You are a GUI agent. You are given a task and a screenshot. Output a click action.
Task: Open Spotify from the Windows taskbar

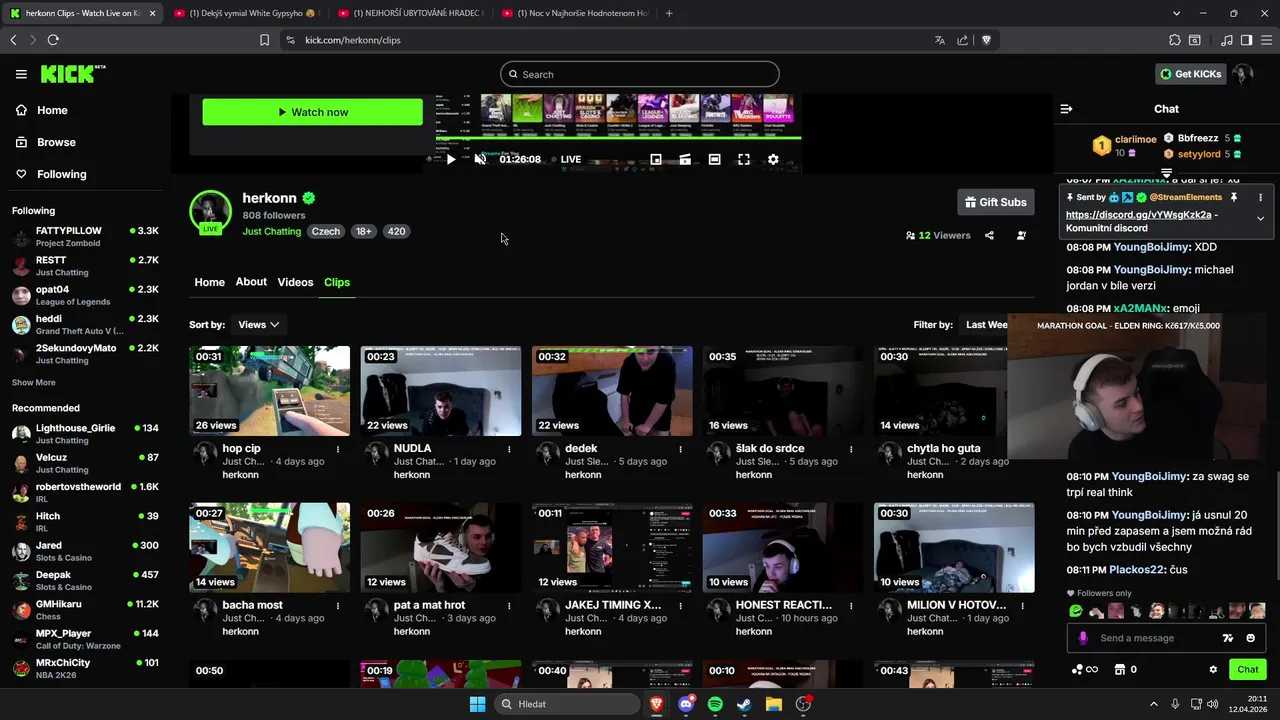tap(715, 704)
